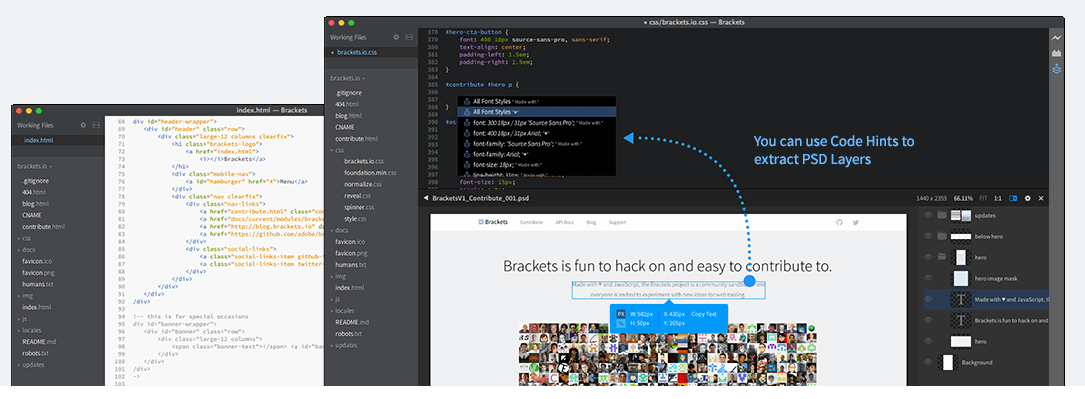Switch measurement units to percent
The image size is (1085, 399).
click(621, 323)
